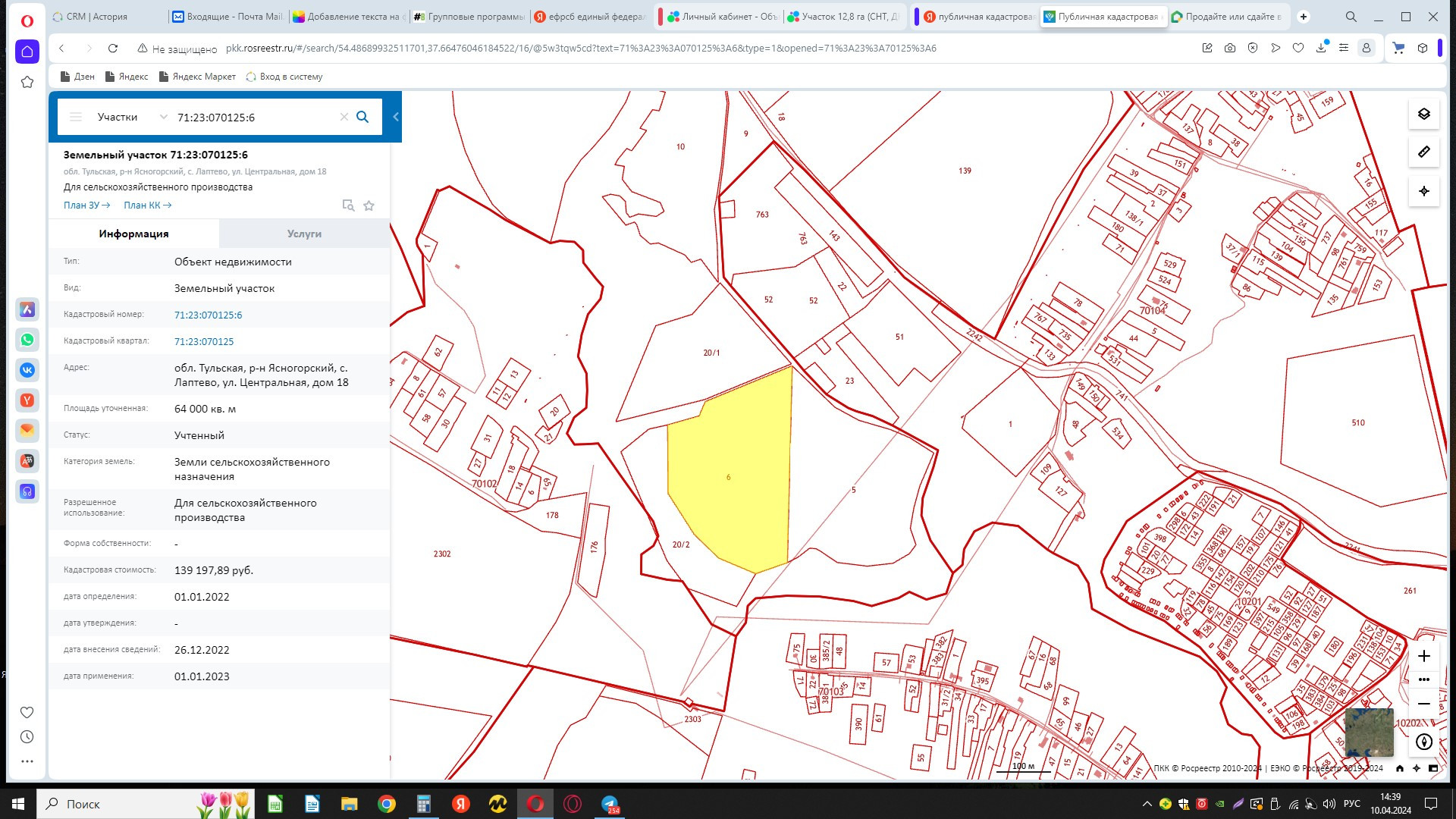Collapse the left info panel arrow
Image resolution: width=1456 pixels, height=819 pixels.
[x=395, y=117]
